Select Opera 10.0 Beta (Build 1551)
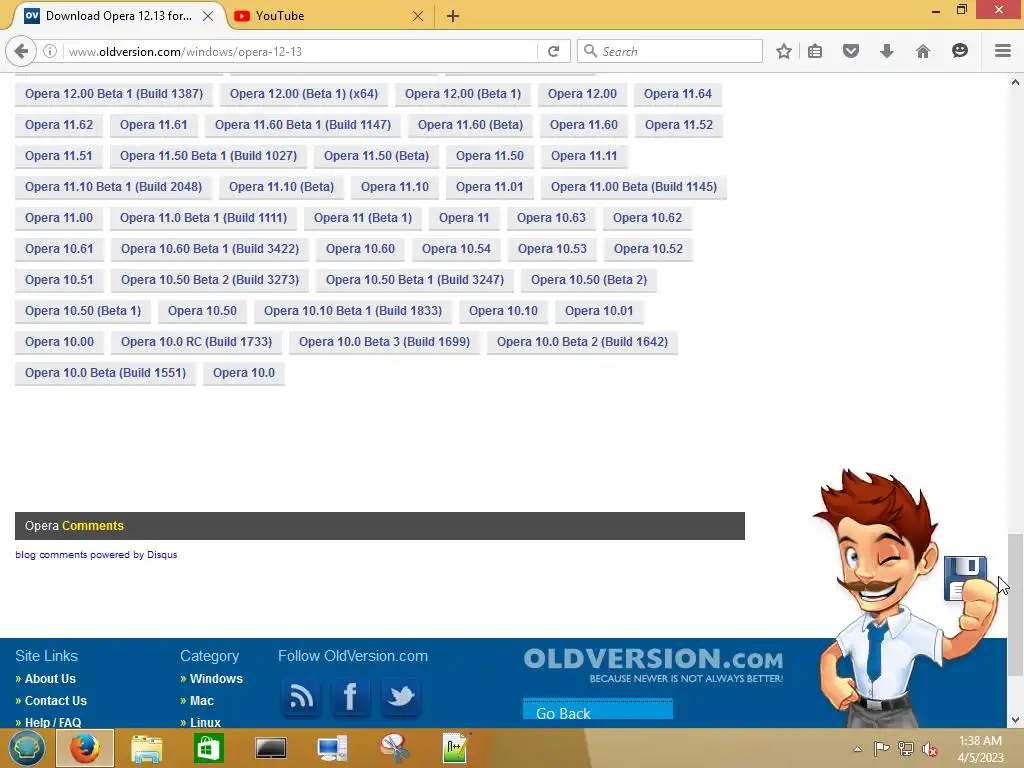This screenshot has width=1024, height=768. pyautogui.click(x=106, y=373)
